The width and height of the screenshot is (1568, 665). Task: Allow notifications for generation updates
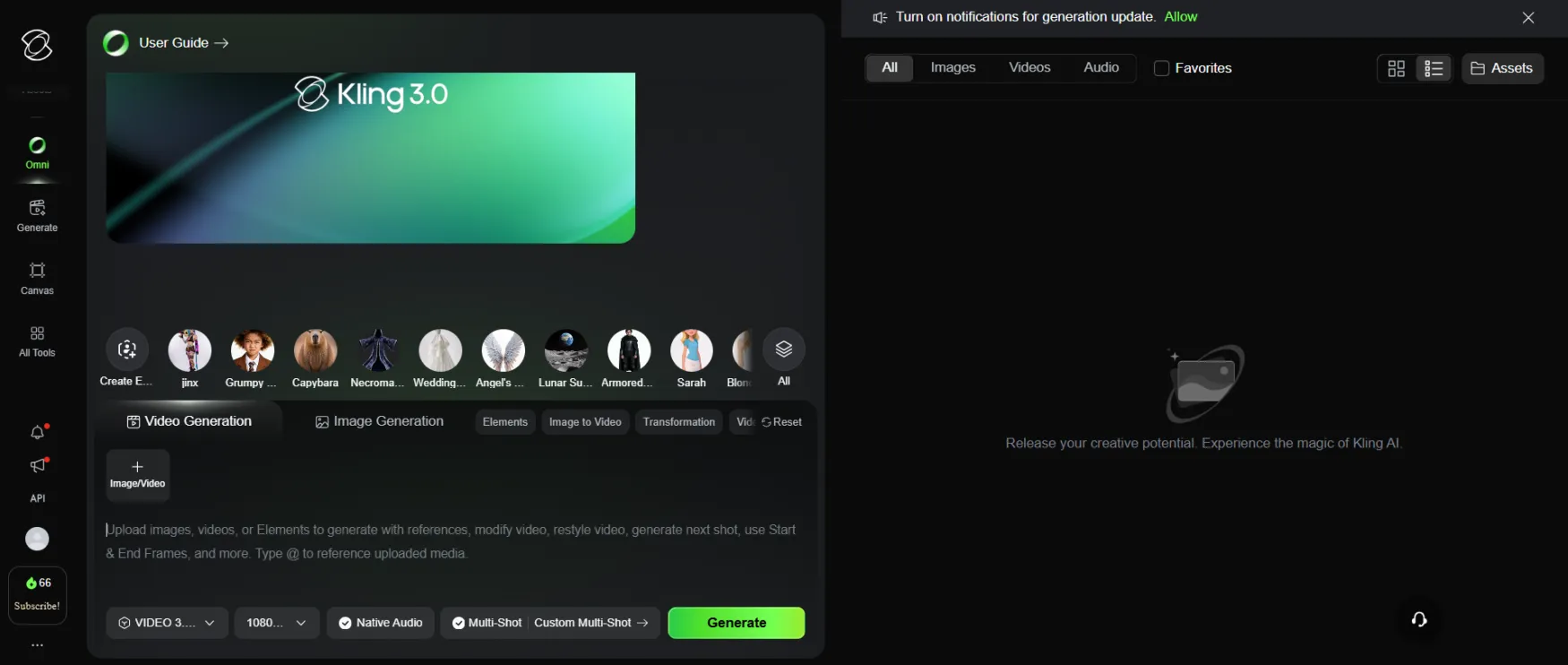[x=1180, y=17]
